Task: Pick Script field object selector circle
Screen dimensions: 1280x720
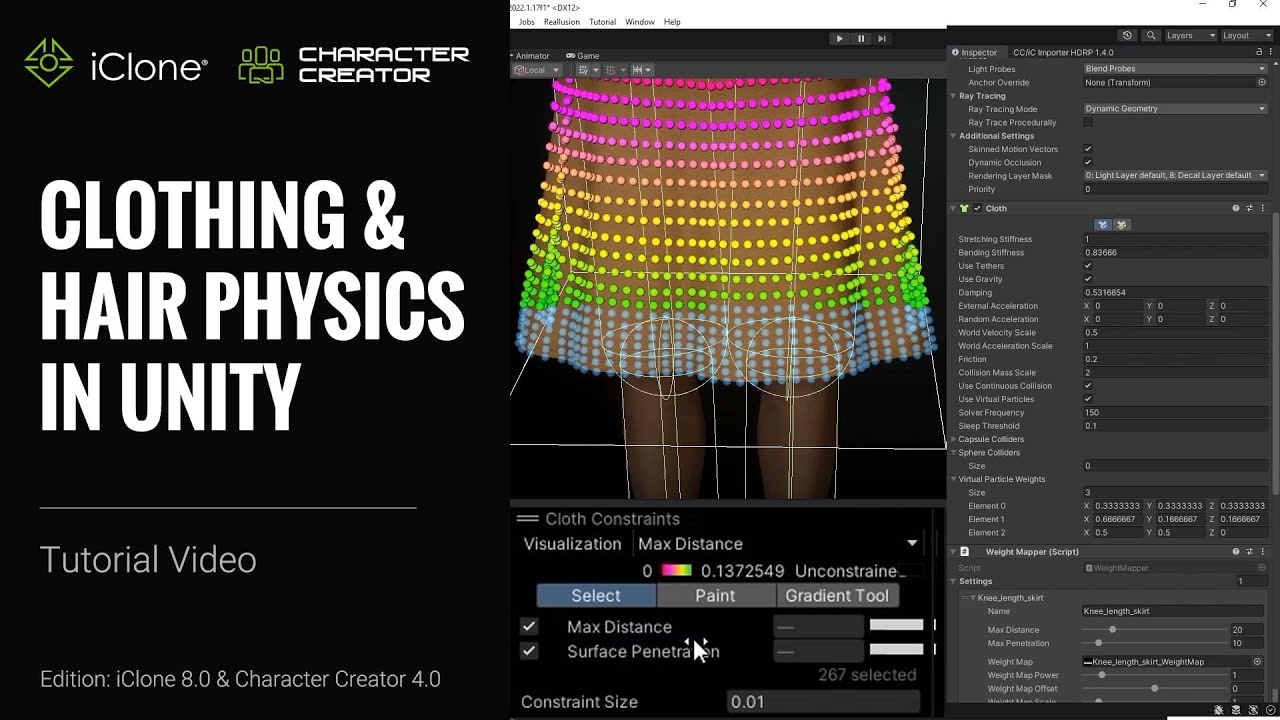Action: [x=1262, y=568]
